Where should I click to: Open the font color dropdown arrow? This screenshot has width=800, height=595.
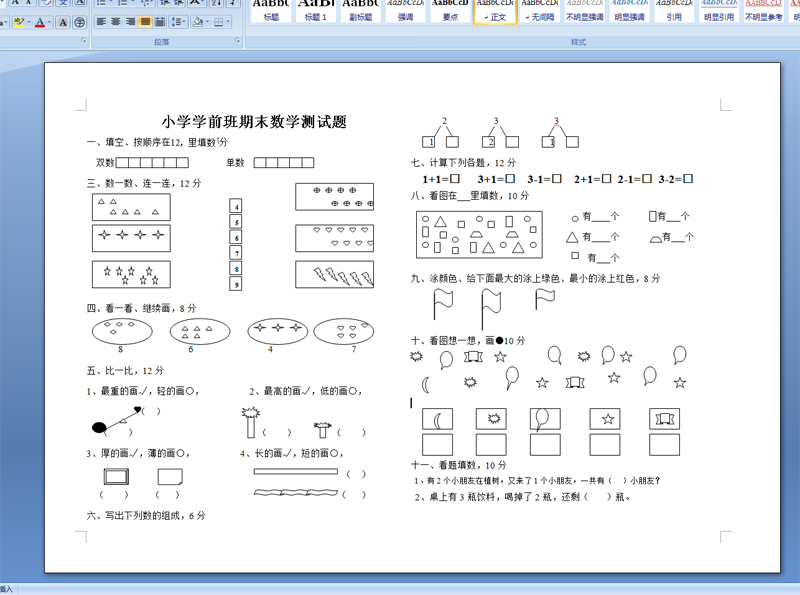(x=49, y=22)
